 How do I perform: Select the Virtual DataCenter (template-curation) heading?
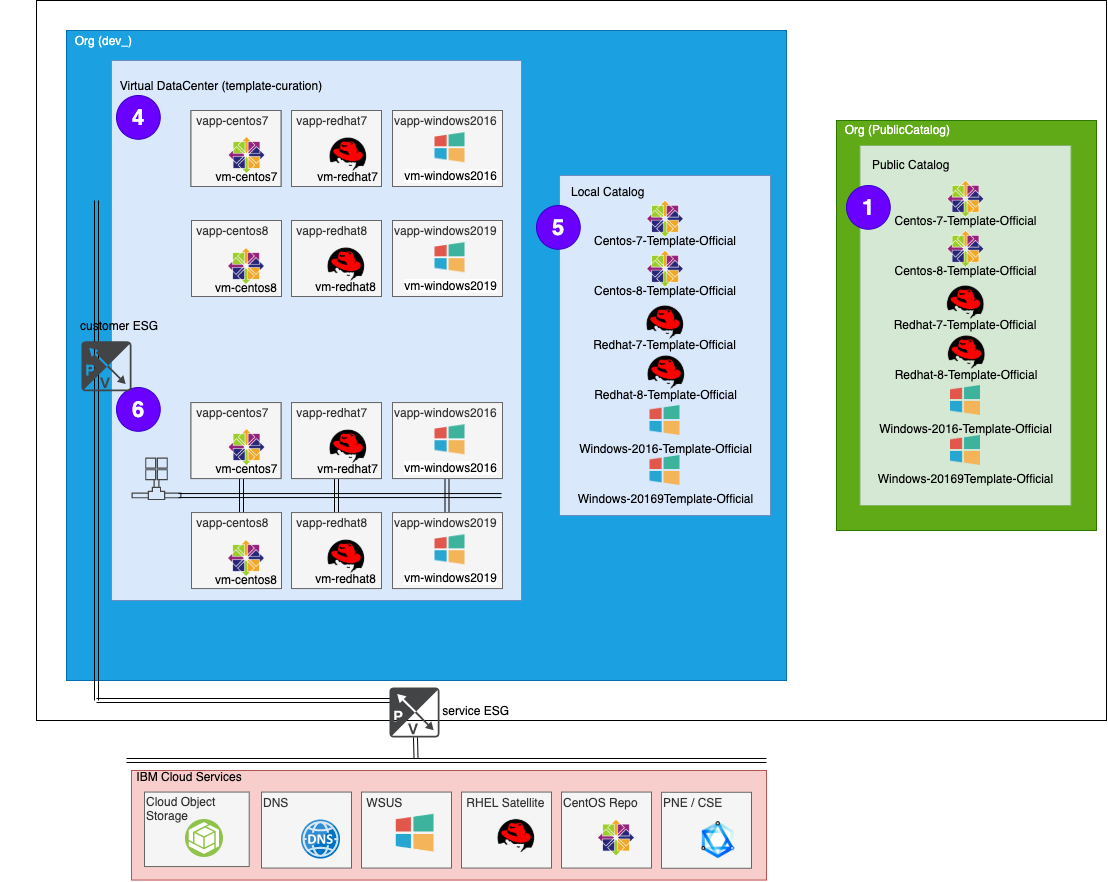click(220, 86)
